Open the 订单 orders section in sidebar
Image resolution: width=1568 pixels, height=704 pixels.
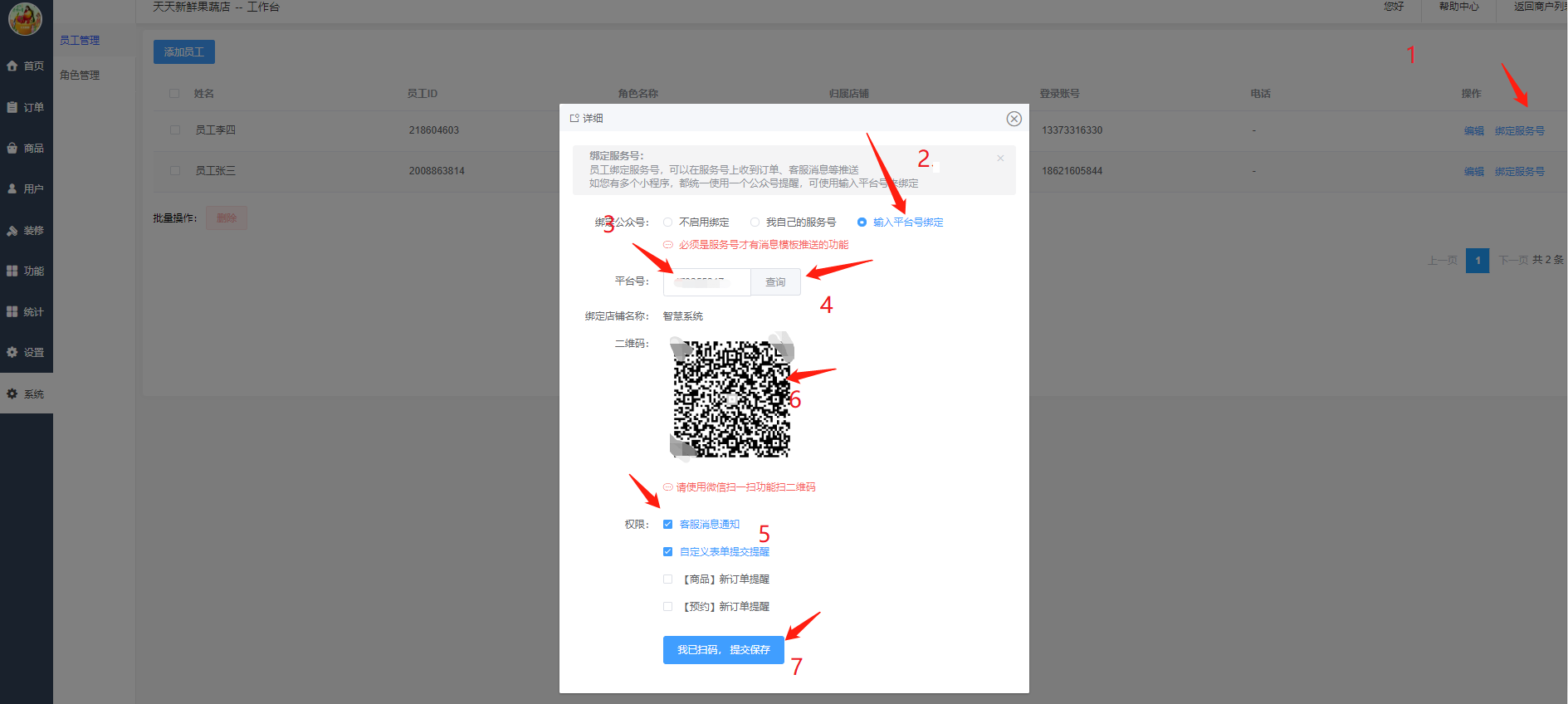pos(26,107)
